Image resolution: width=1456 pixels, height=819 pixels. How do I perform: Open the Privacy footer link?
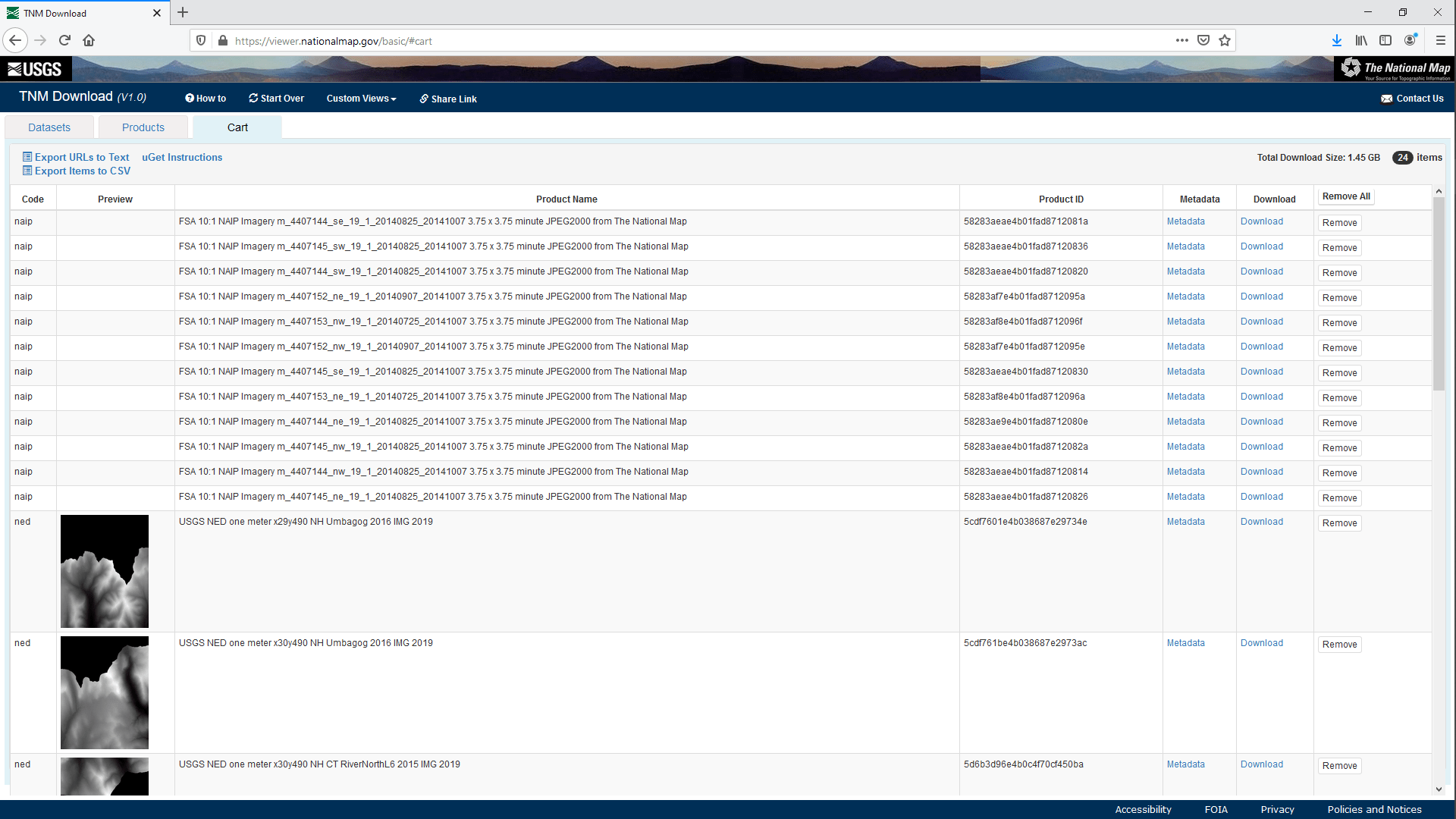(x=1277, y=810)
